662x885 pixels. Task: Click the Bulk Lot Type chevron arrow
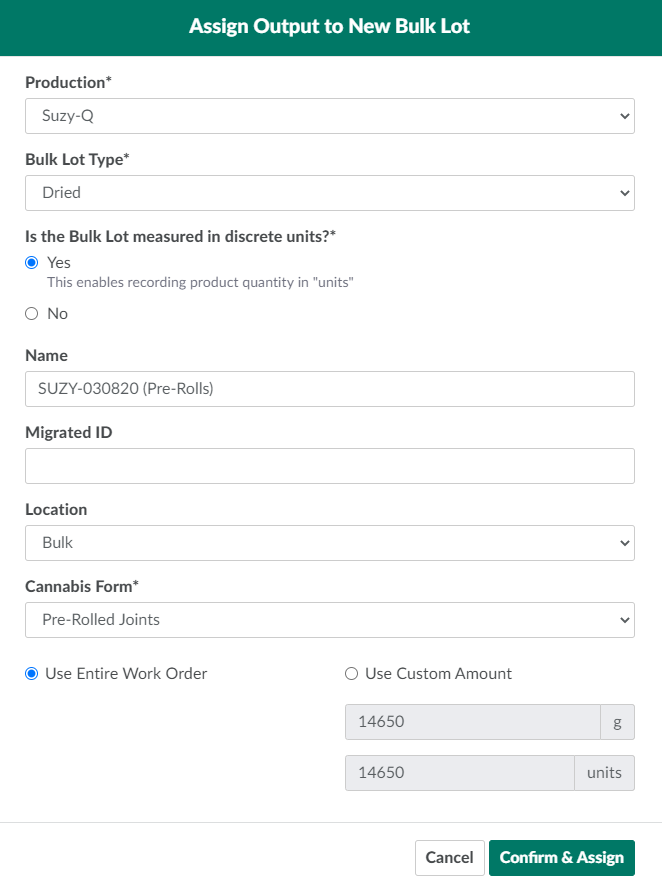625,193
